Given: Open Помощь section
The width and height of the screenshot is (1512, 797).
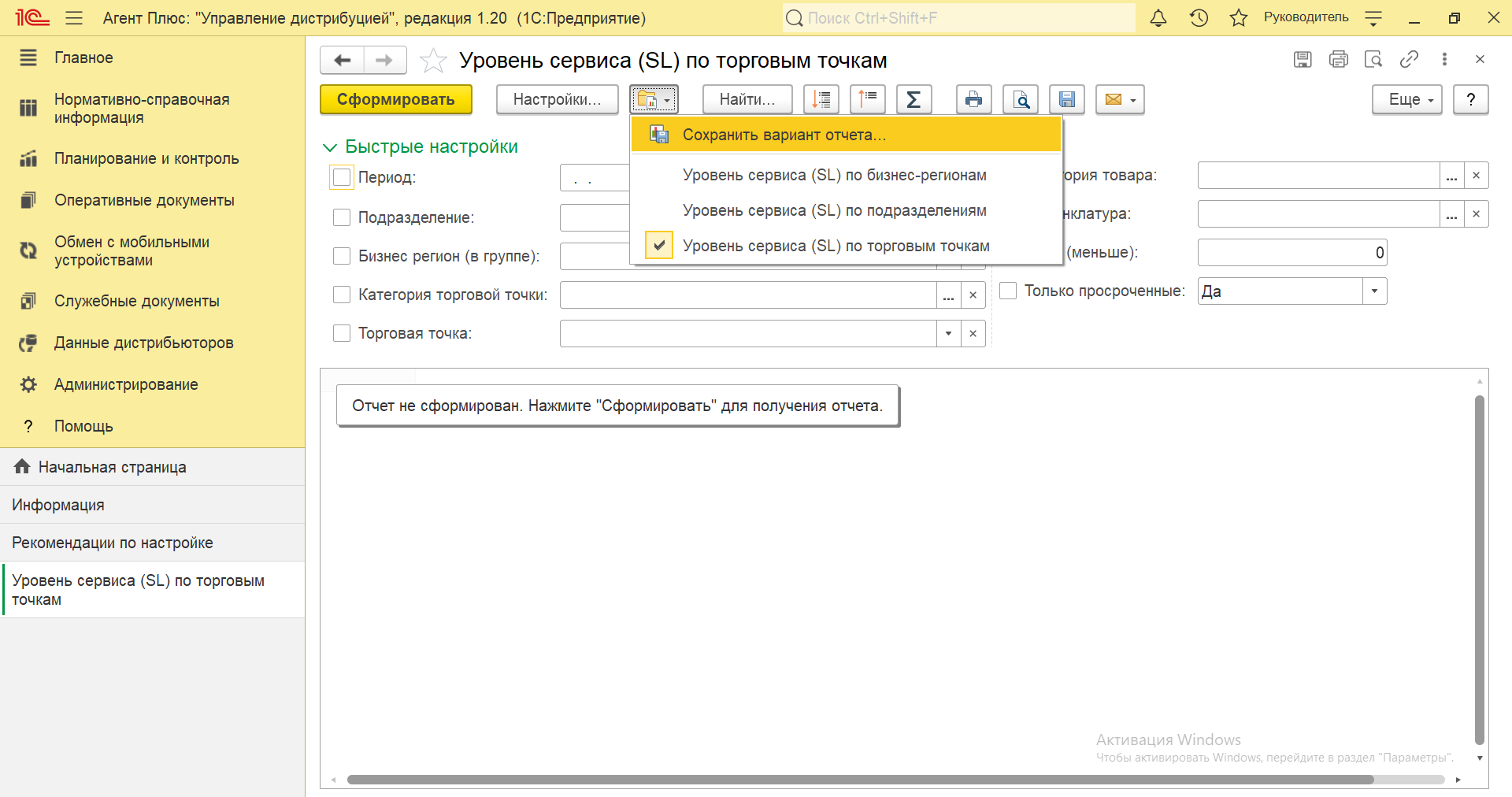Looking at the screenshot, I should pos(152,426).
